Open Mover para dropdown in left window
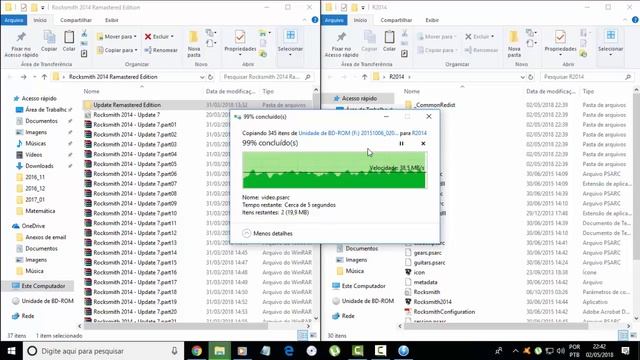 click(117, 37)
